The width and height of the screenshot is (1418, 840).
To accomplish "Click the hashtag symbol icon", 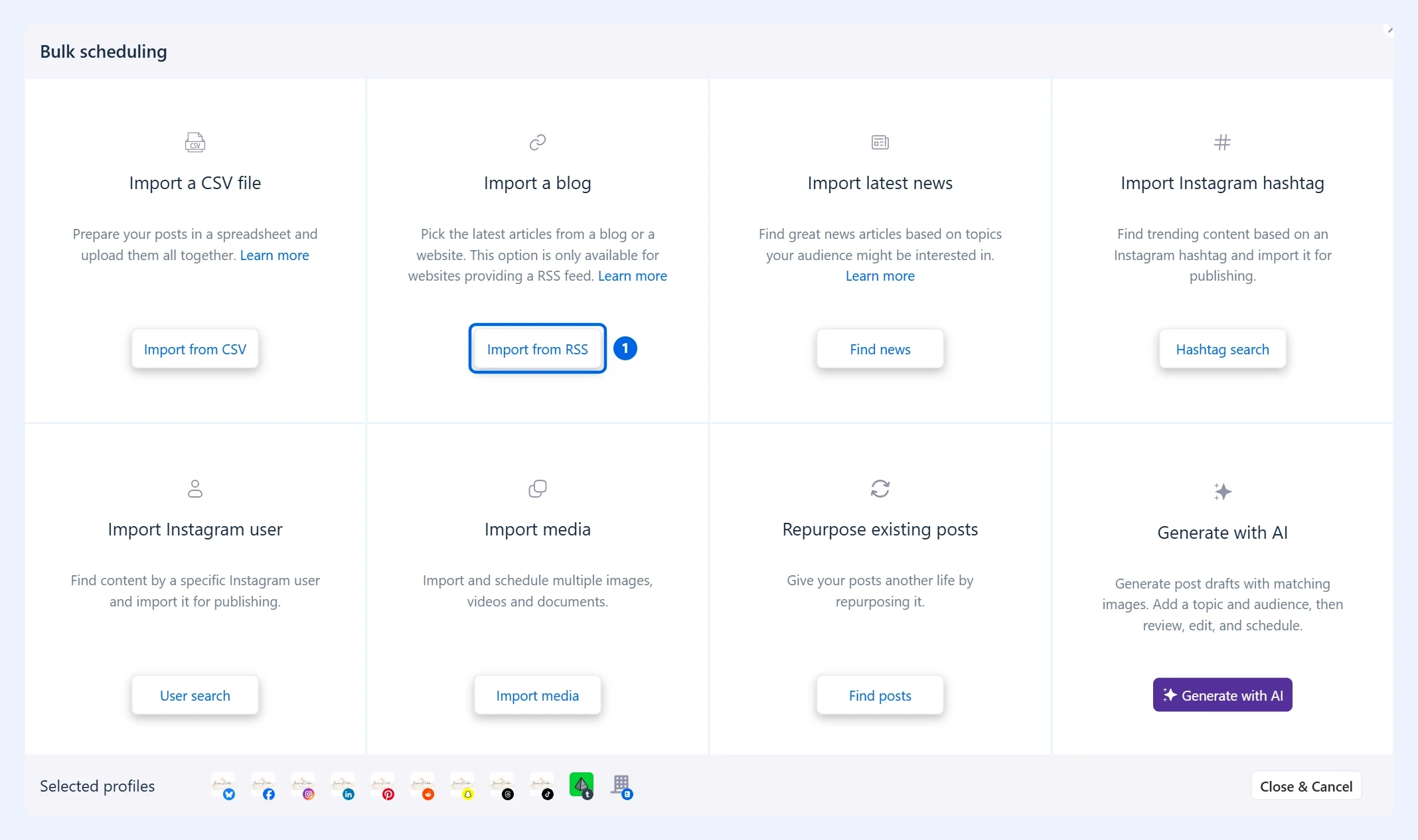I will [1222, 142].
